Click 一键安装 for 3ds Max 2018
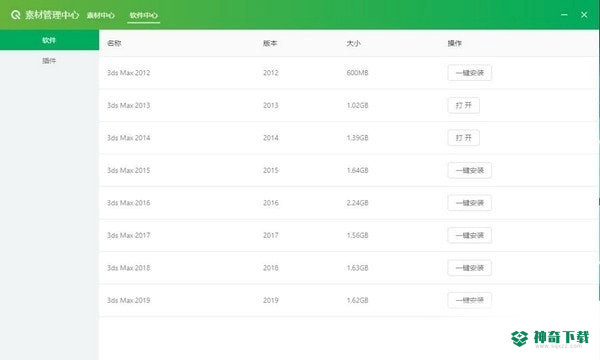600x360 pixels. 470,268
